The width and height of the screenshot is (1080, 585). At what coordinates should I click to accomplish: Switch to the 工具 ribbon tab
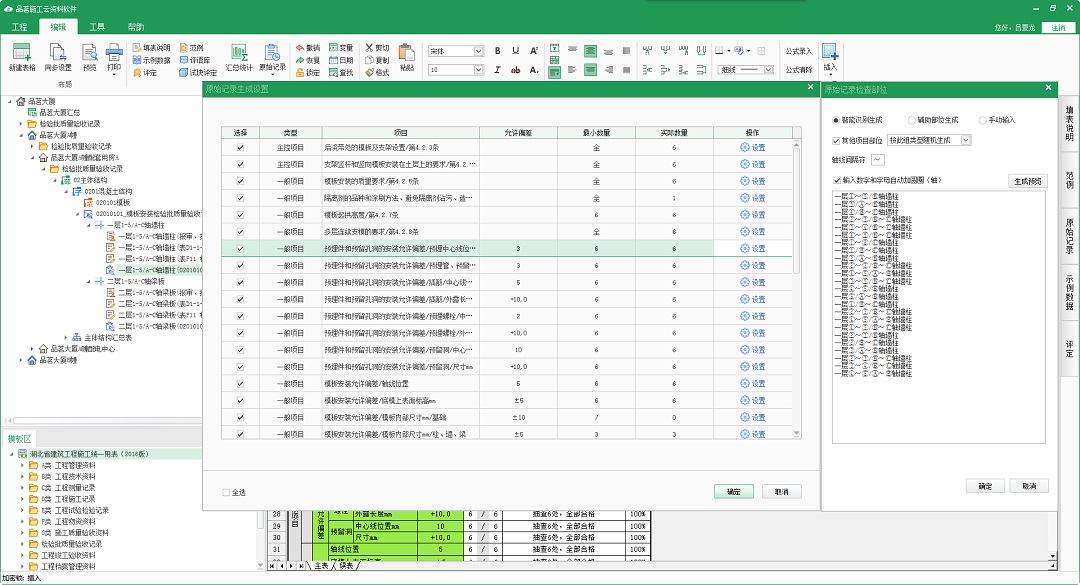tap(96, 27)
